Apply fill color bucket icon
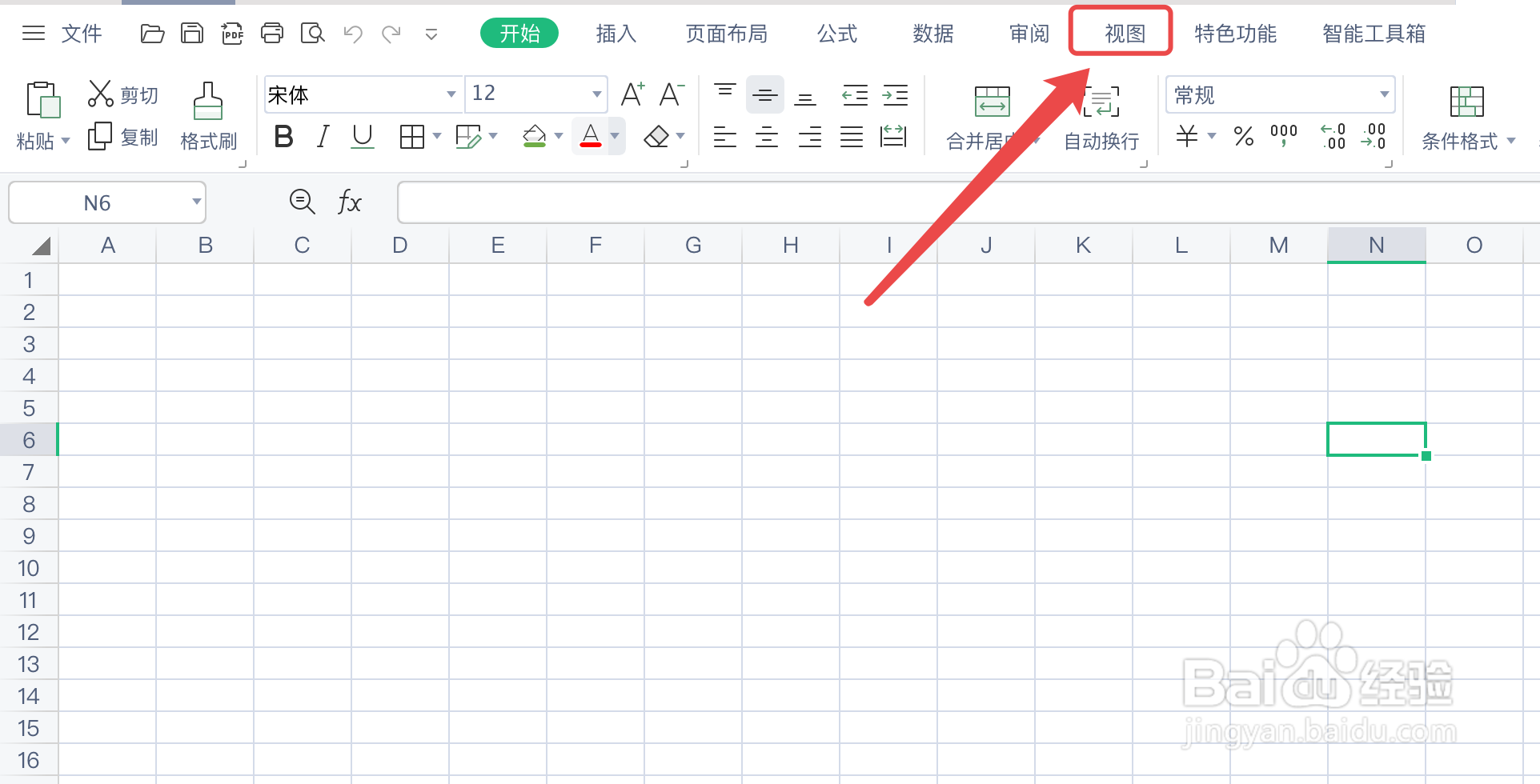This screenshot has height=784, width=1540. click(x=535, y=137)
